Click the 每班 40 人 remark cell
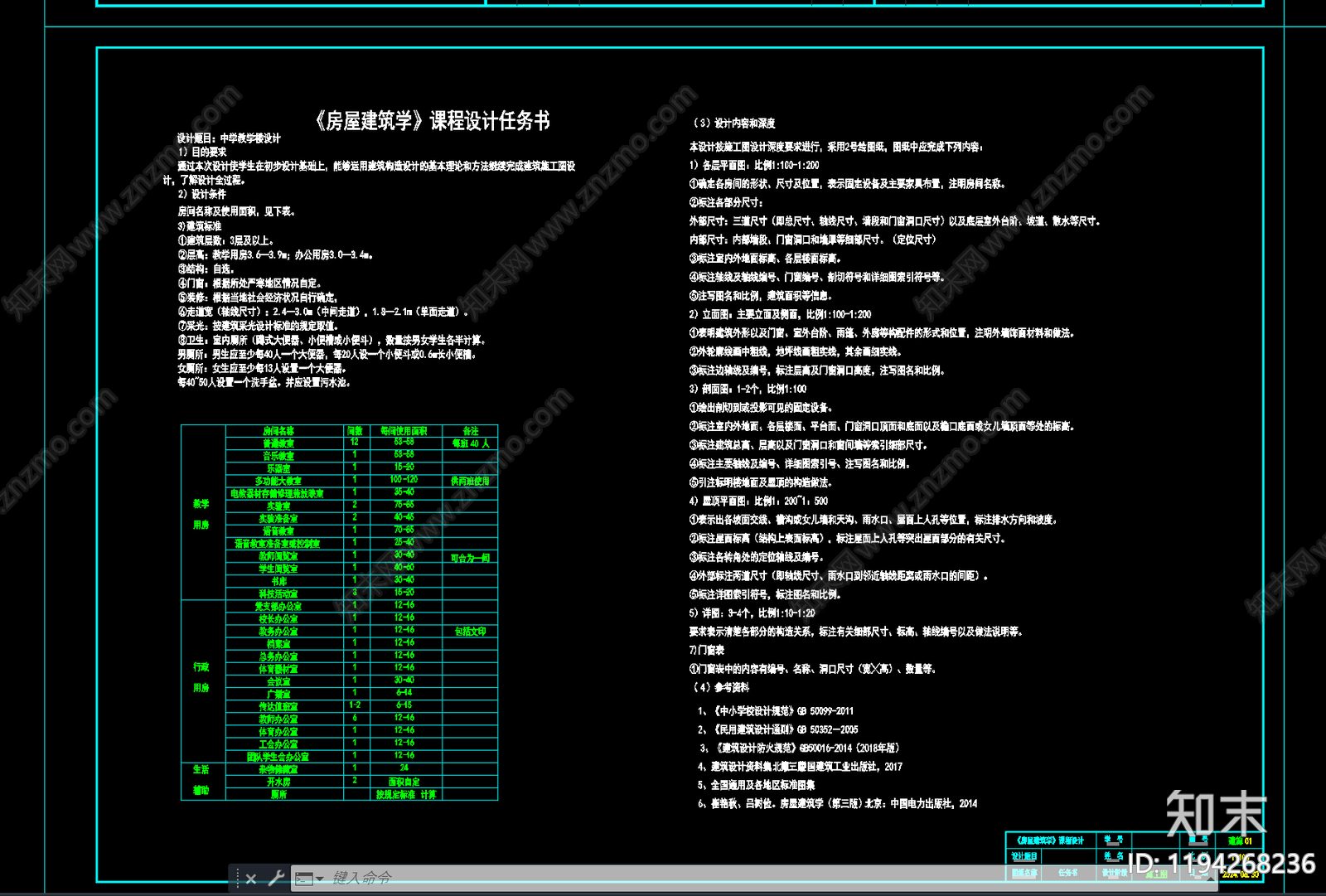This screenshot has height=896, width=1326. (x=471, y=443)
